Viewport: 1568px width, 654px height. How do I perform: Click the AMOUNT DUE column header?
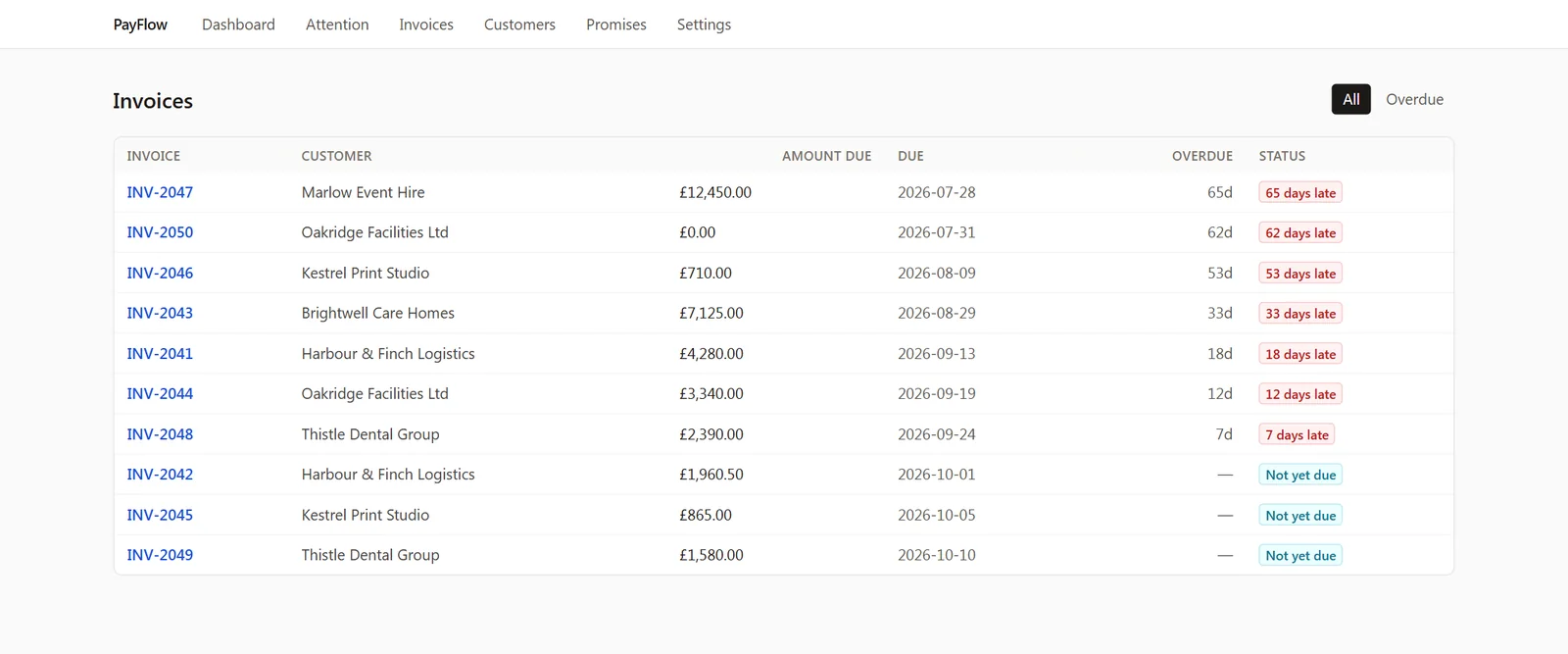click(x=826, y=156)
